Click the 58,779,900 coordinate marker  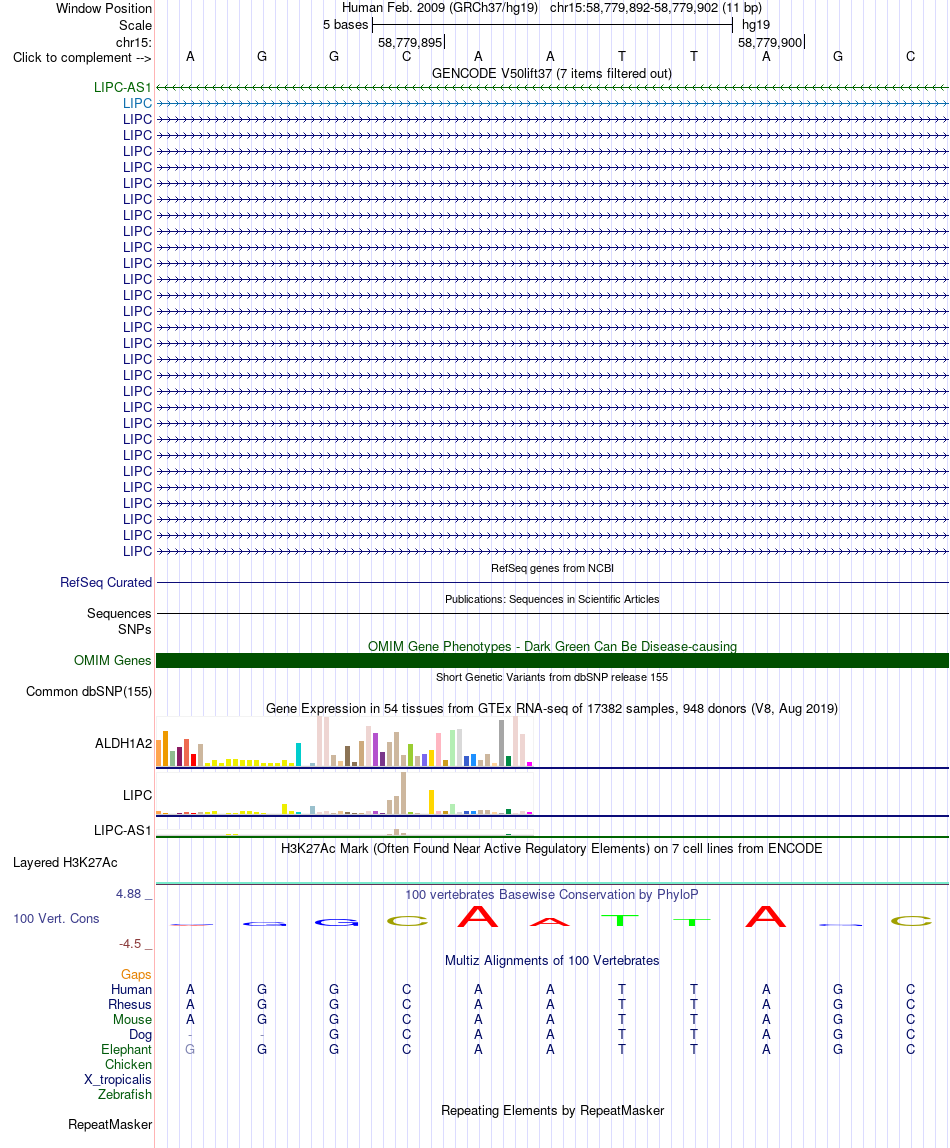(x=770, y=42)
